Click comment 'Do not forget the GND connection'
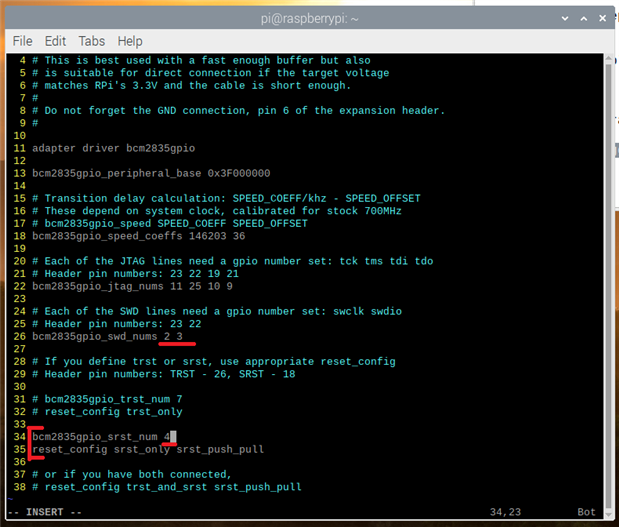Viewport: 619px width, 527px height. point(145,111)
